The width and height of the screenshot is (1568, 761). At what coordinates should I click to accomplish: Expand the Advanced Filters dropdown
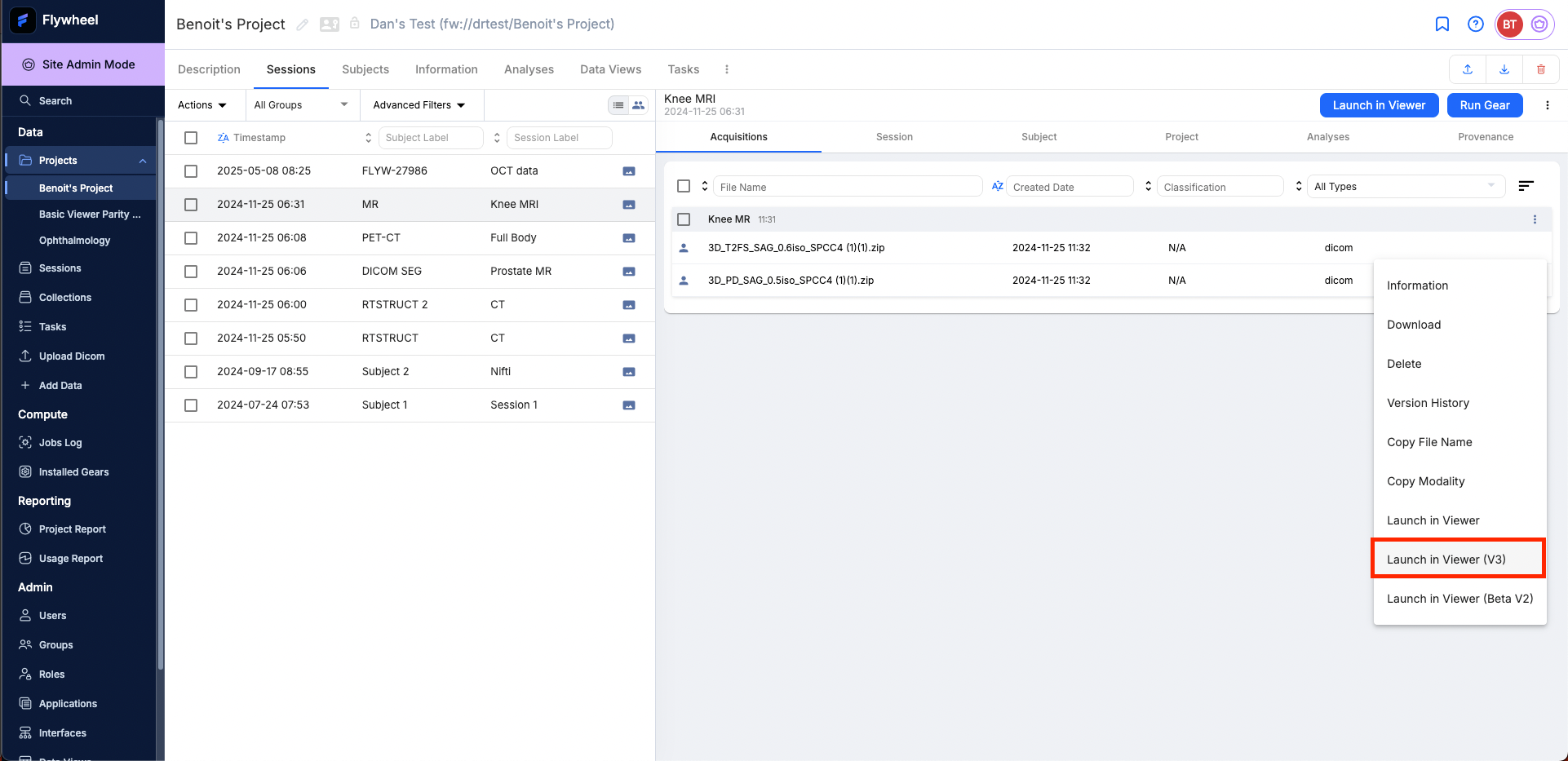pos(419,105)
